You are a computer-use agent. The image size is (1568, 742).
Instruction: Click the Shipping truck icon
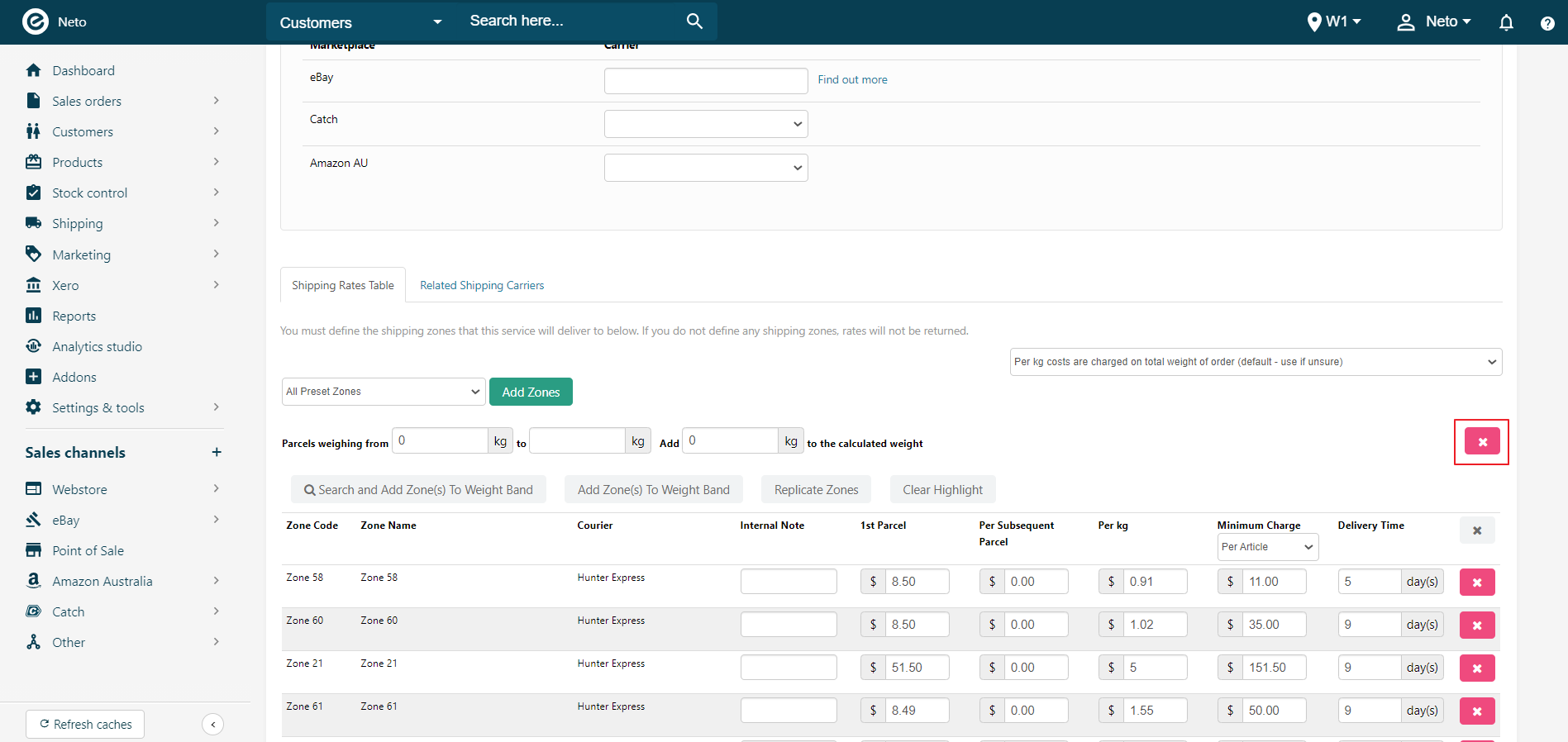[33, 223]
